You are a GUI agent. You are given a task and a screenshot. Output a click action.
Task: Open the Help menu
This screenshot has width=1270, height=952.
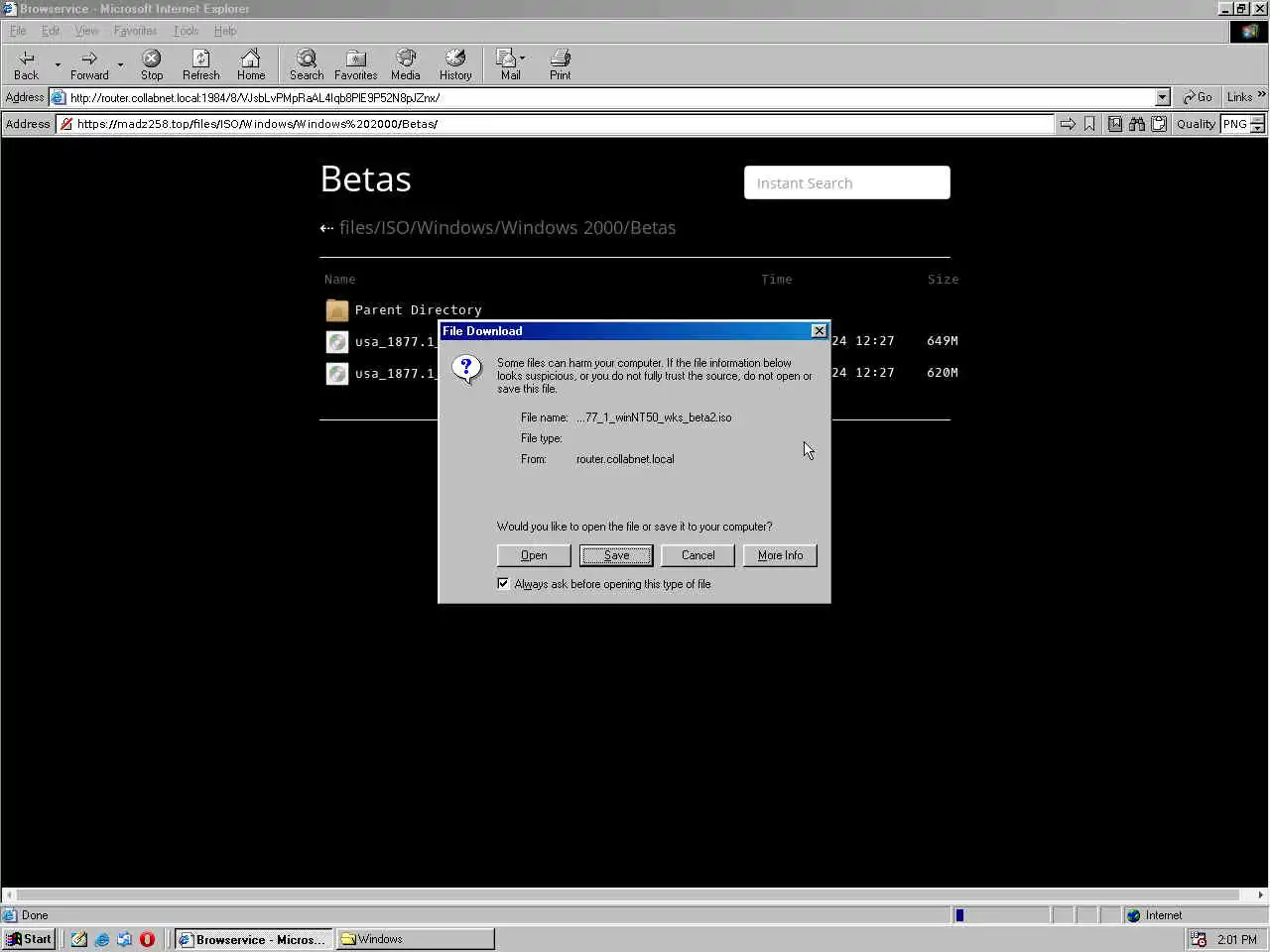(x=225, y=31)
